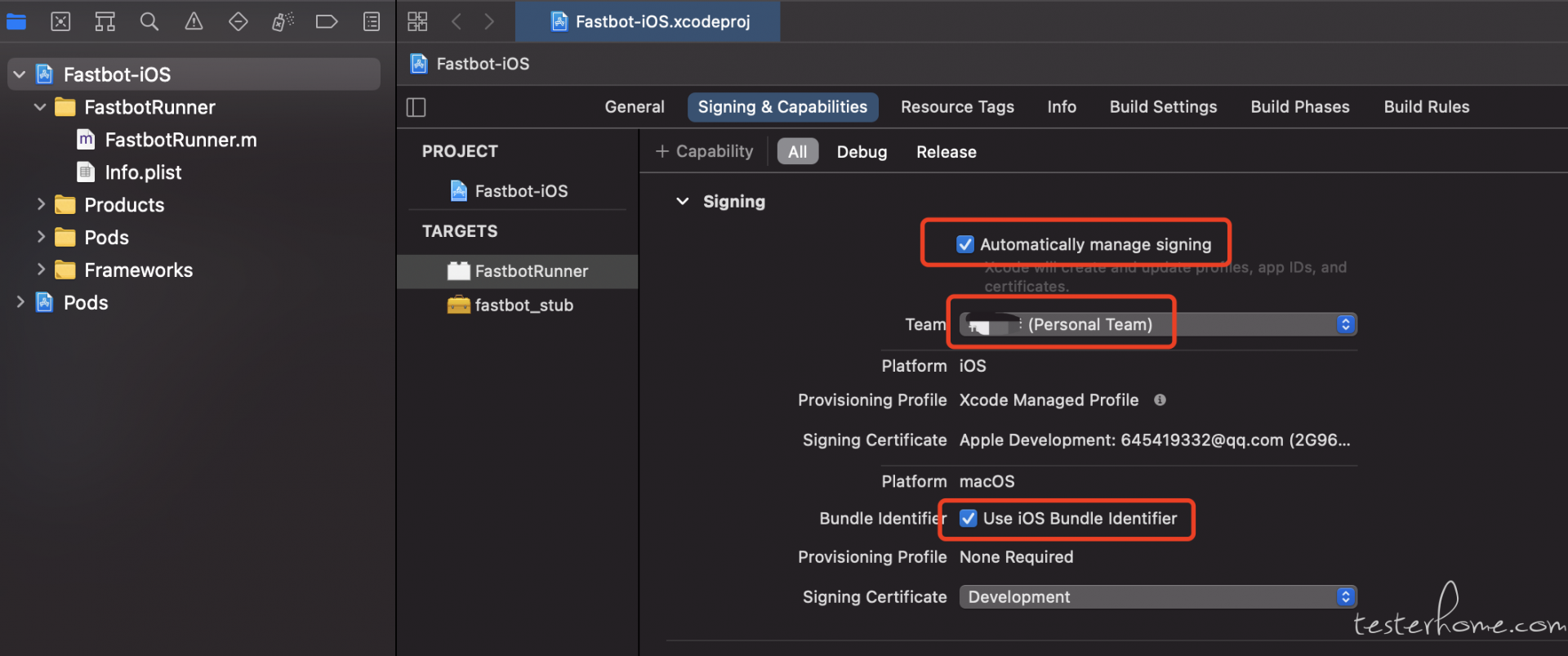Switch to Signing & Capabilities tab
1568x656 pixels.
click(782, 107)
